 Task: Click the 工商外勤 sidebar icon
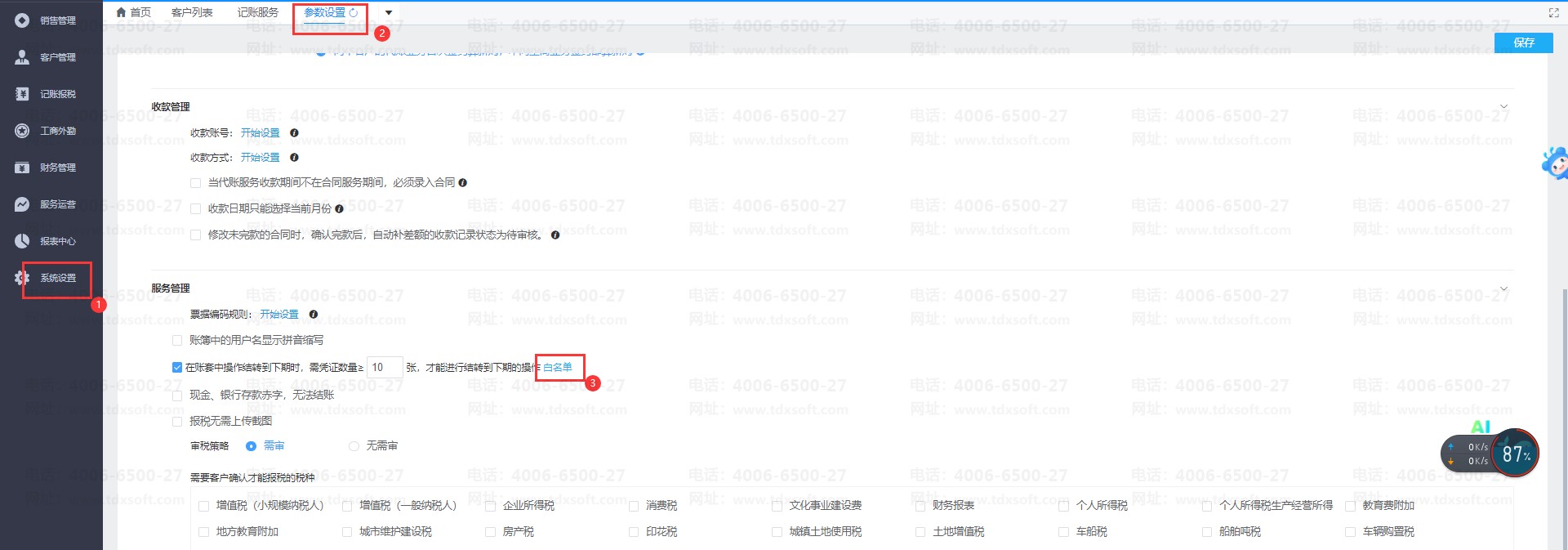[x=22, y=131]
